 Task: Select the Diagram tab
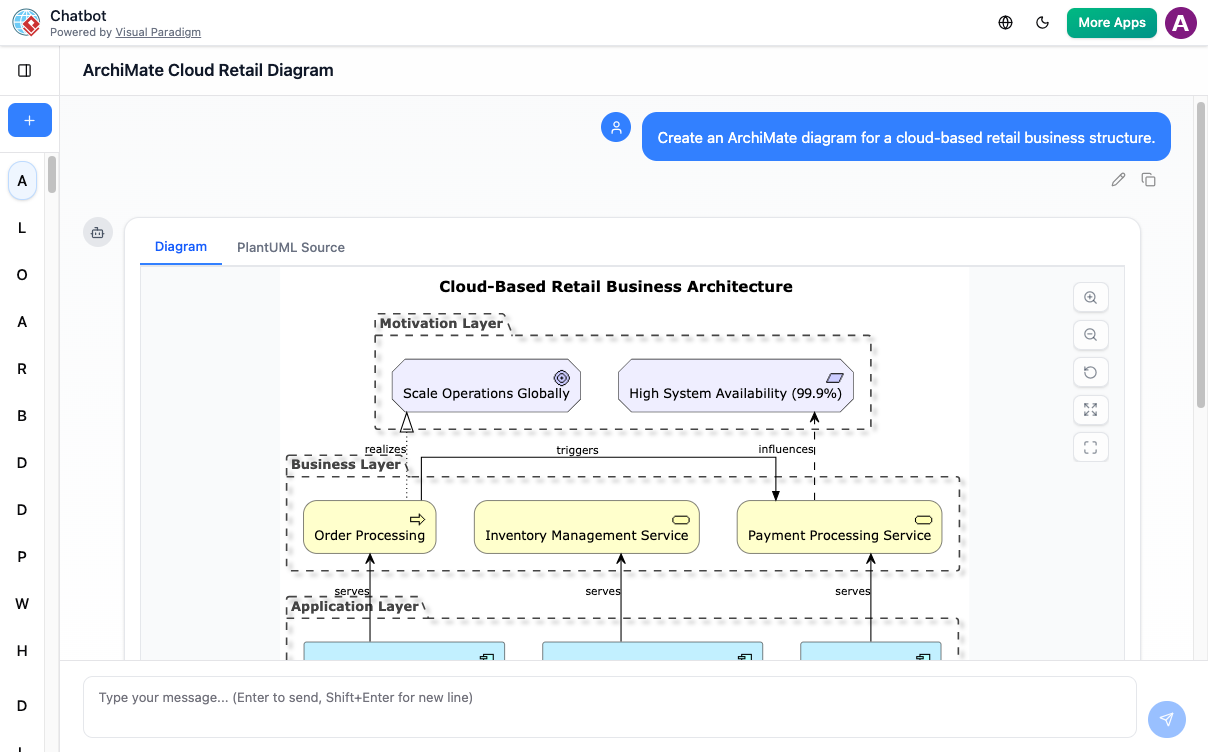click(181, 247)
